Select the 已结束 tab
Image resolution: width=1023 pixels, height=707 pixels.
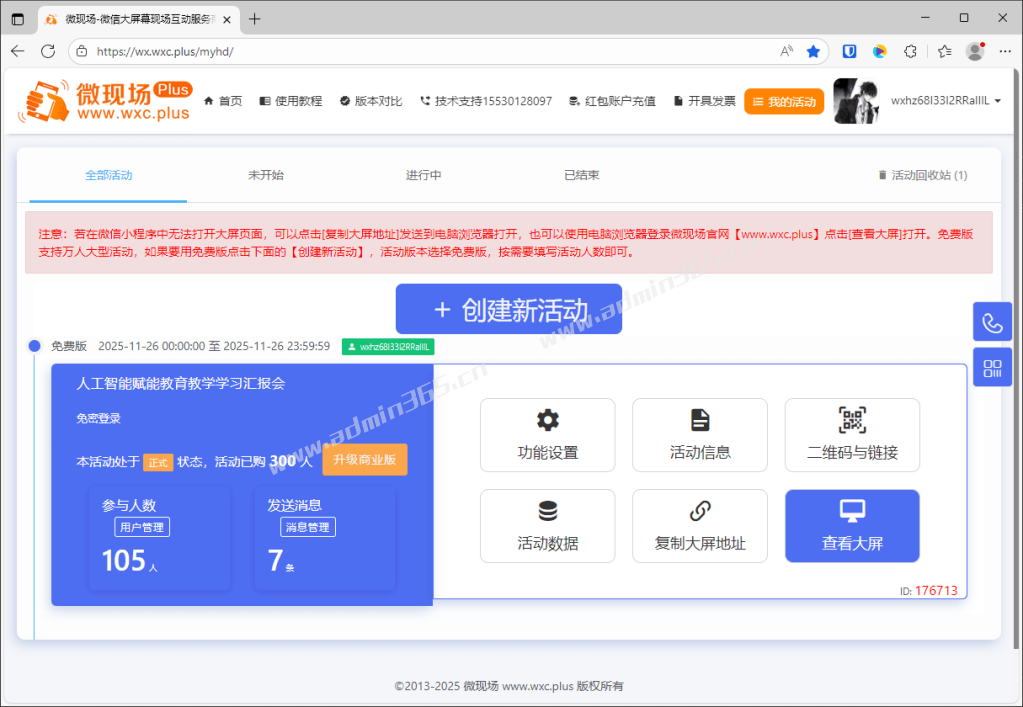(581, 175)
